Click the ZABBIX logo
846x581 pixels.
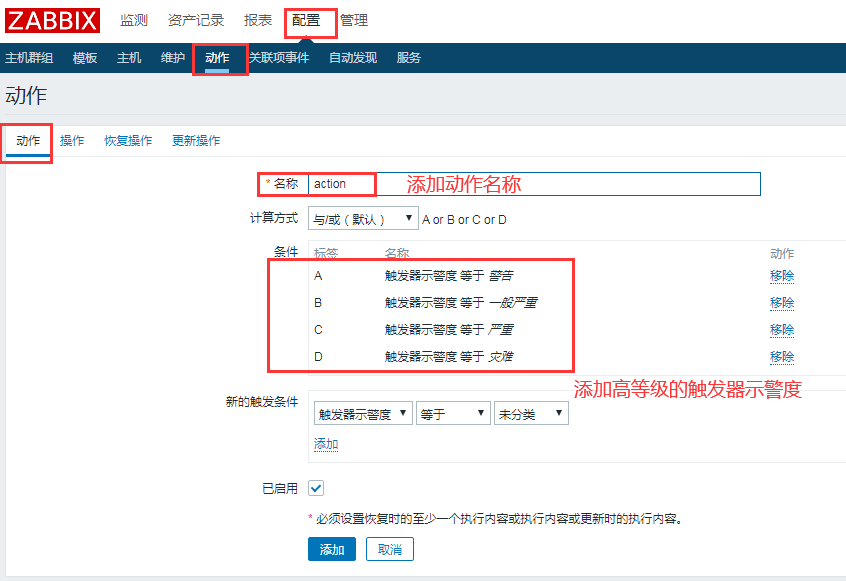click(x=52, y=20)
